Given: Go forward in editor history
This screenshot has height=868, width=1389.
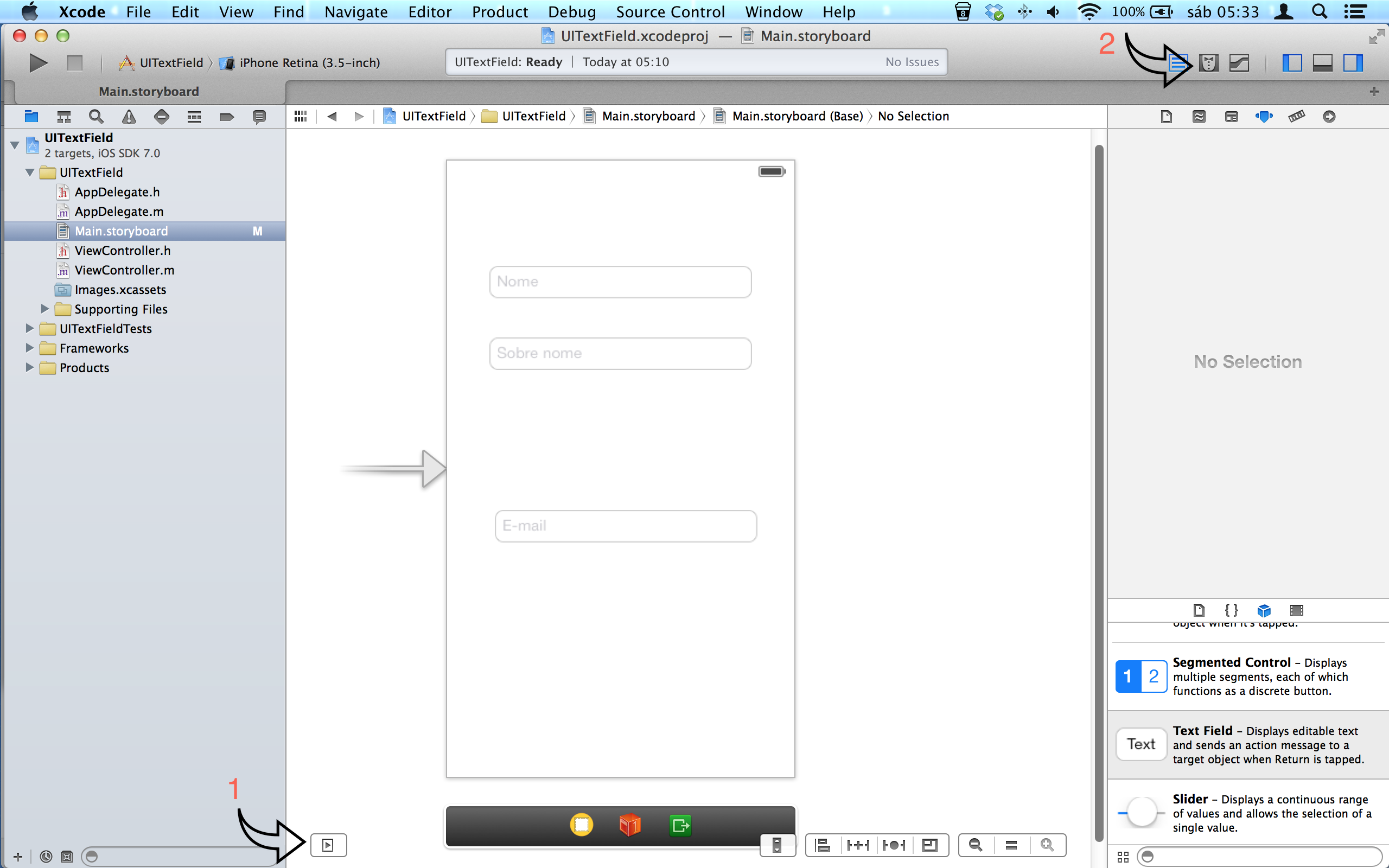Looking at the screenshot, I should click(359, 116).
